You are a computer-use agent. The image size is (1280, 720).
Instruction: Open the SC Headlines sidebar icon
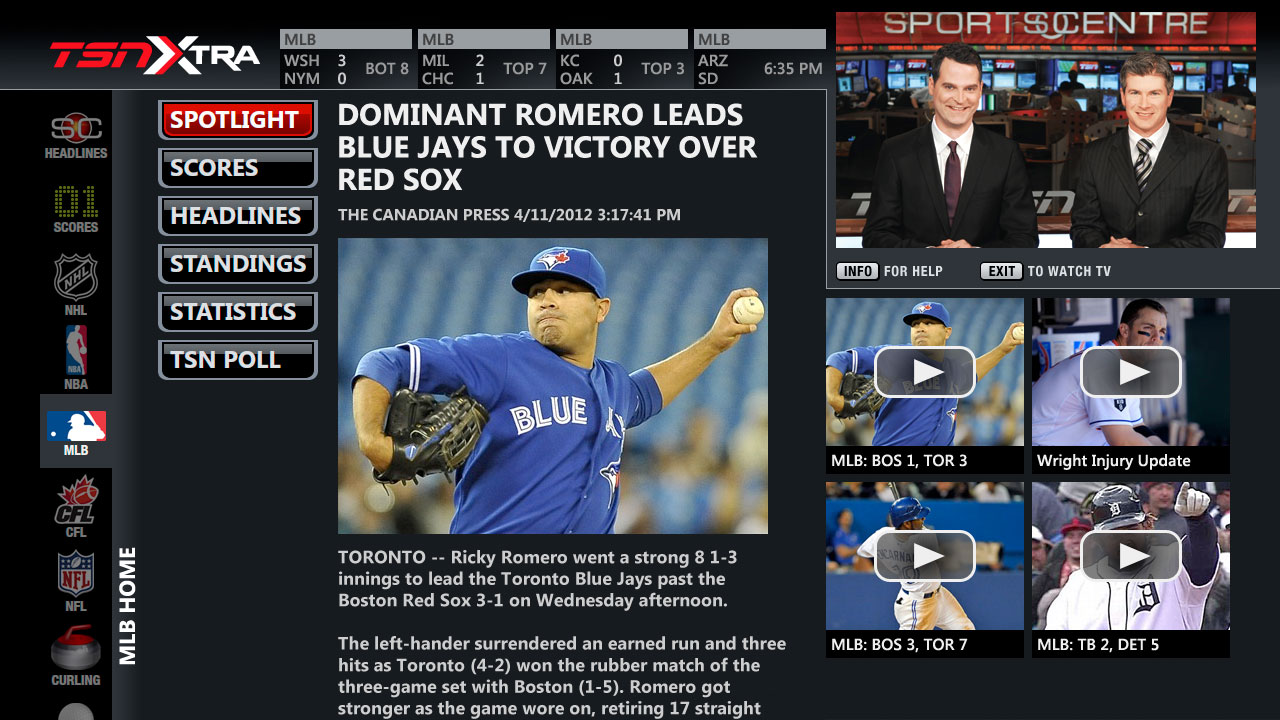click(76, 135)
